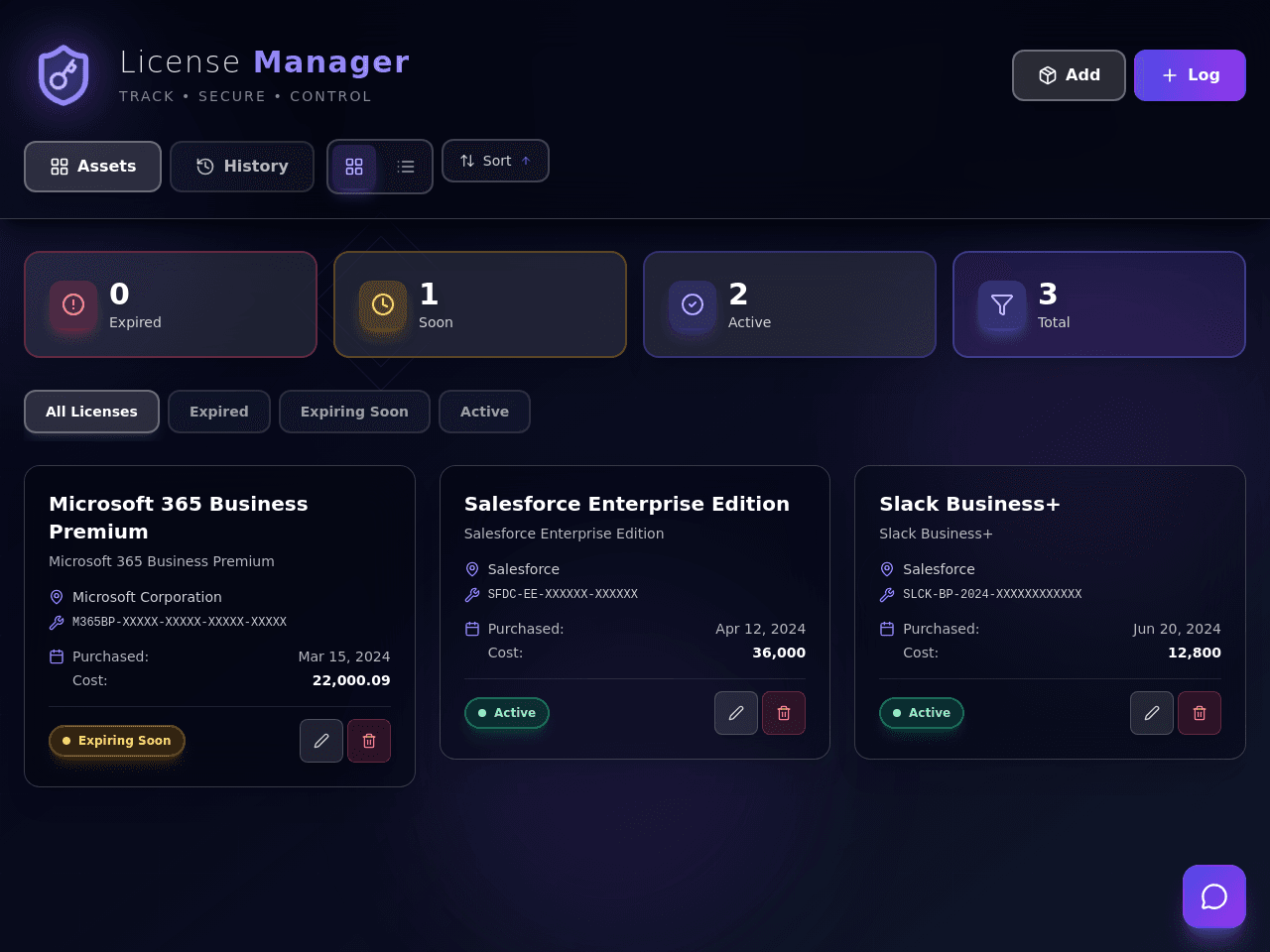
Task: Click purchase date Jun 20, 2024
Action: (x=1177, y=629)
